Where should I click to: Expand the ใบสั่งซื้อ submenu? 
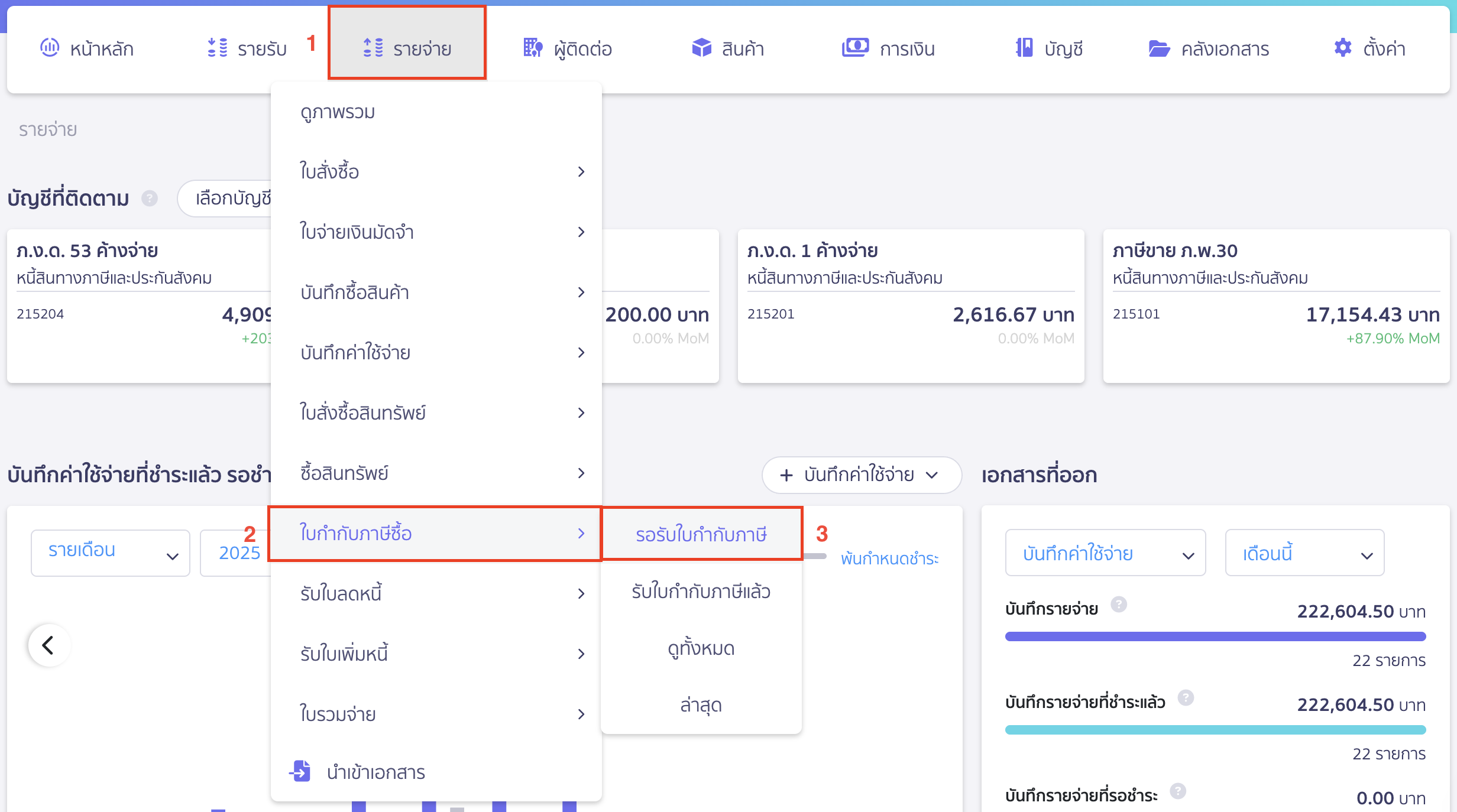pos(436,171)
